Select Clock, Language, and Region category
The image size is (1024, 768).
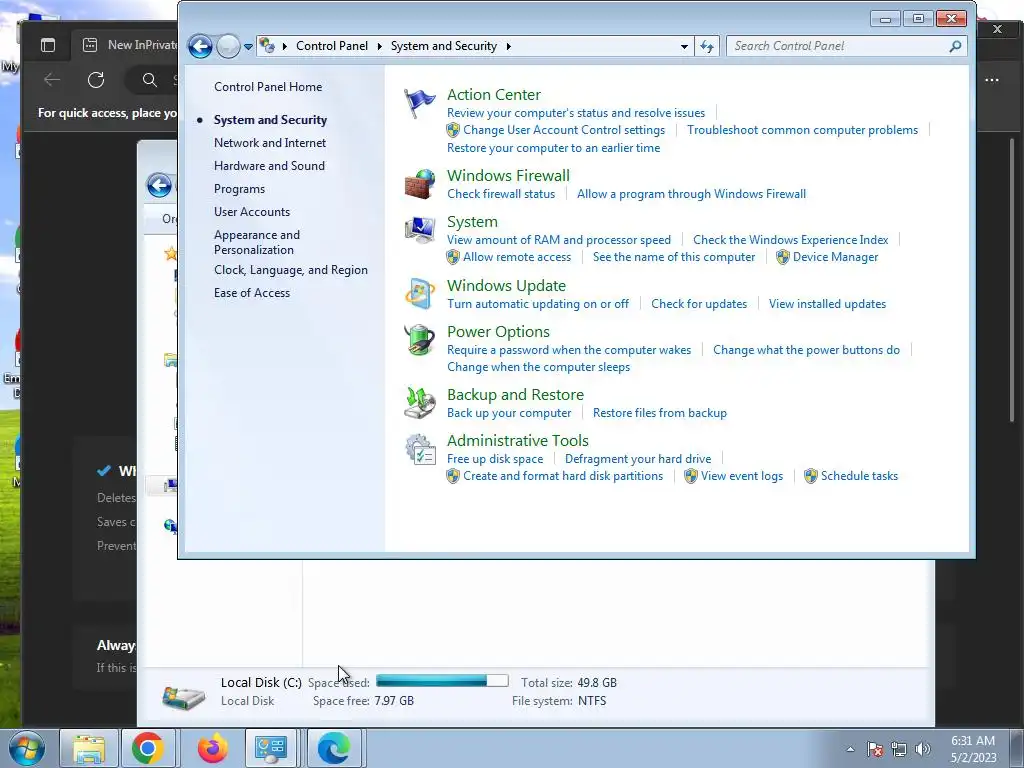click(291, 270)
